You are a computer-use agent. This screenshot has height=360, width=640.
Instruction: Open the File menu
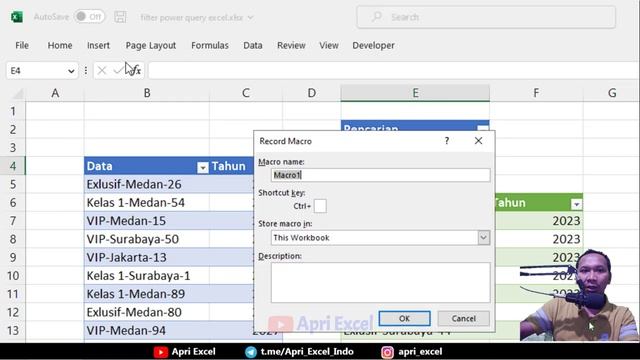coord(22,45)
